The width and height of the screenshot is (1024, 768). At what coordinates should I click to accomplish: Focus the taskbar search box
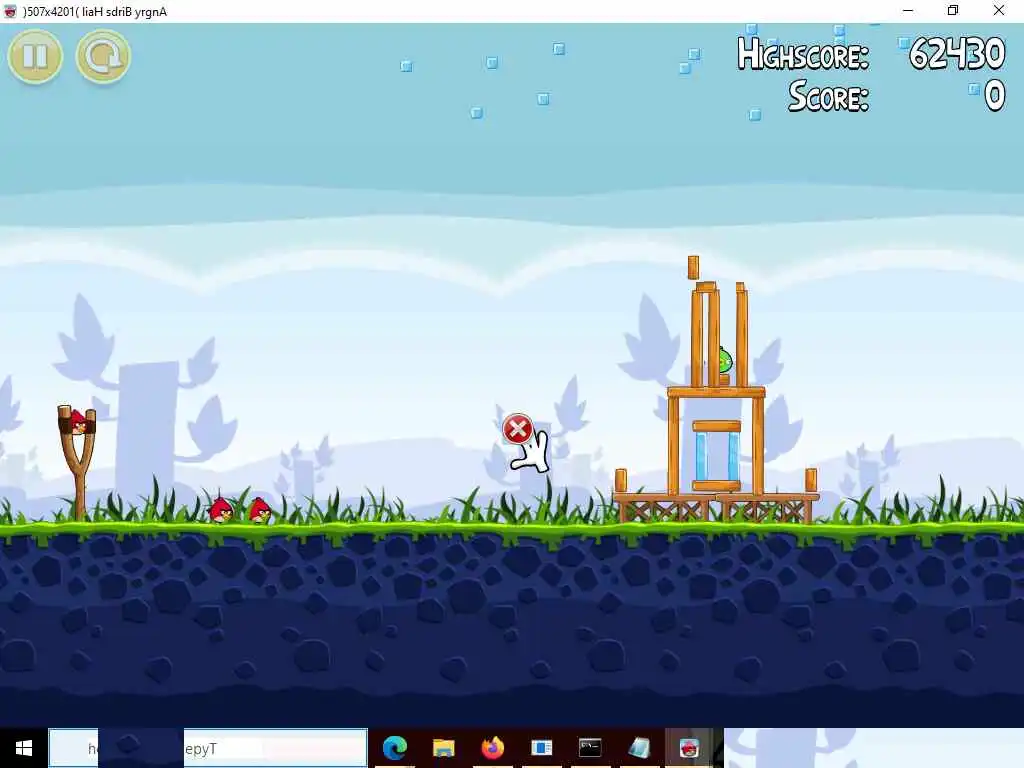point(208,748)
